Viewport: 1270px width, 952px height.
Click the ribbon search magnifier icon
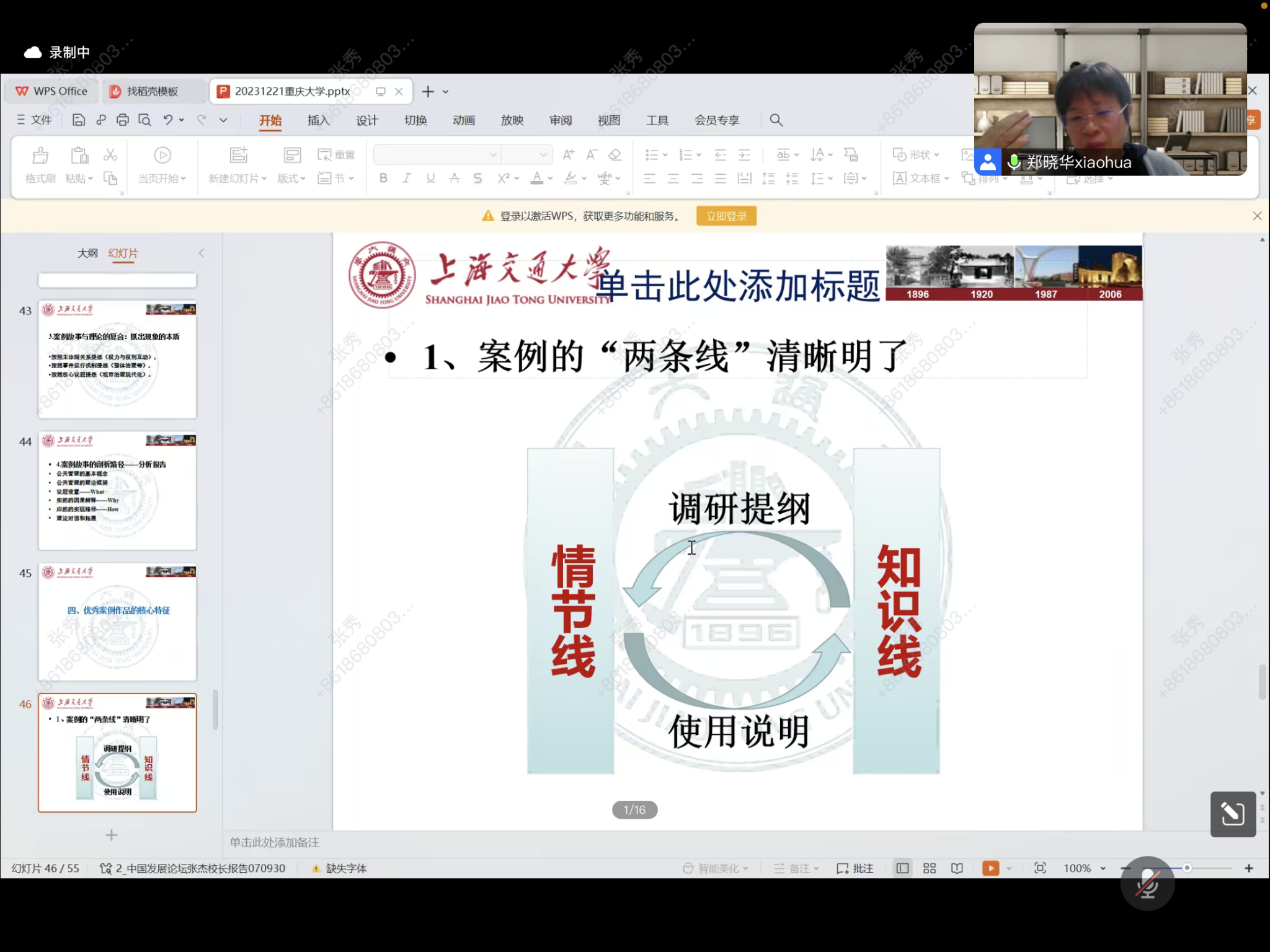click(x=776, y=120)
